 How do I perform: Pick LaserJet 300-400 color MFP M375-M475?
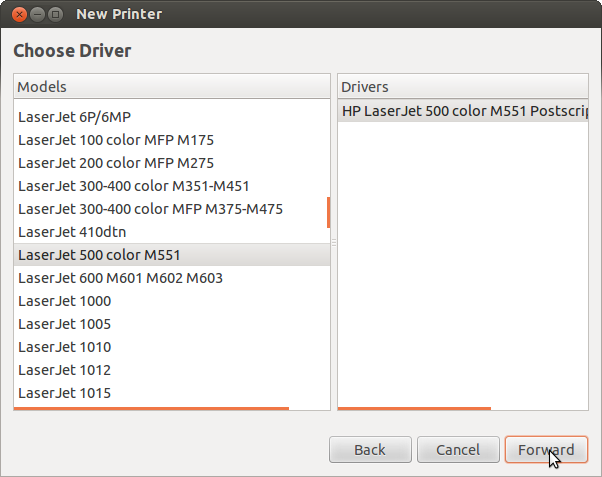pos(150,209)
